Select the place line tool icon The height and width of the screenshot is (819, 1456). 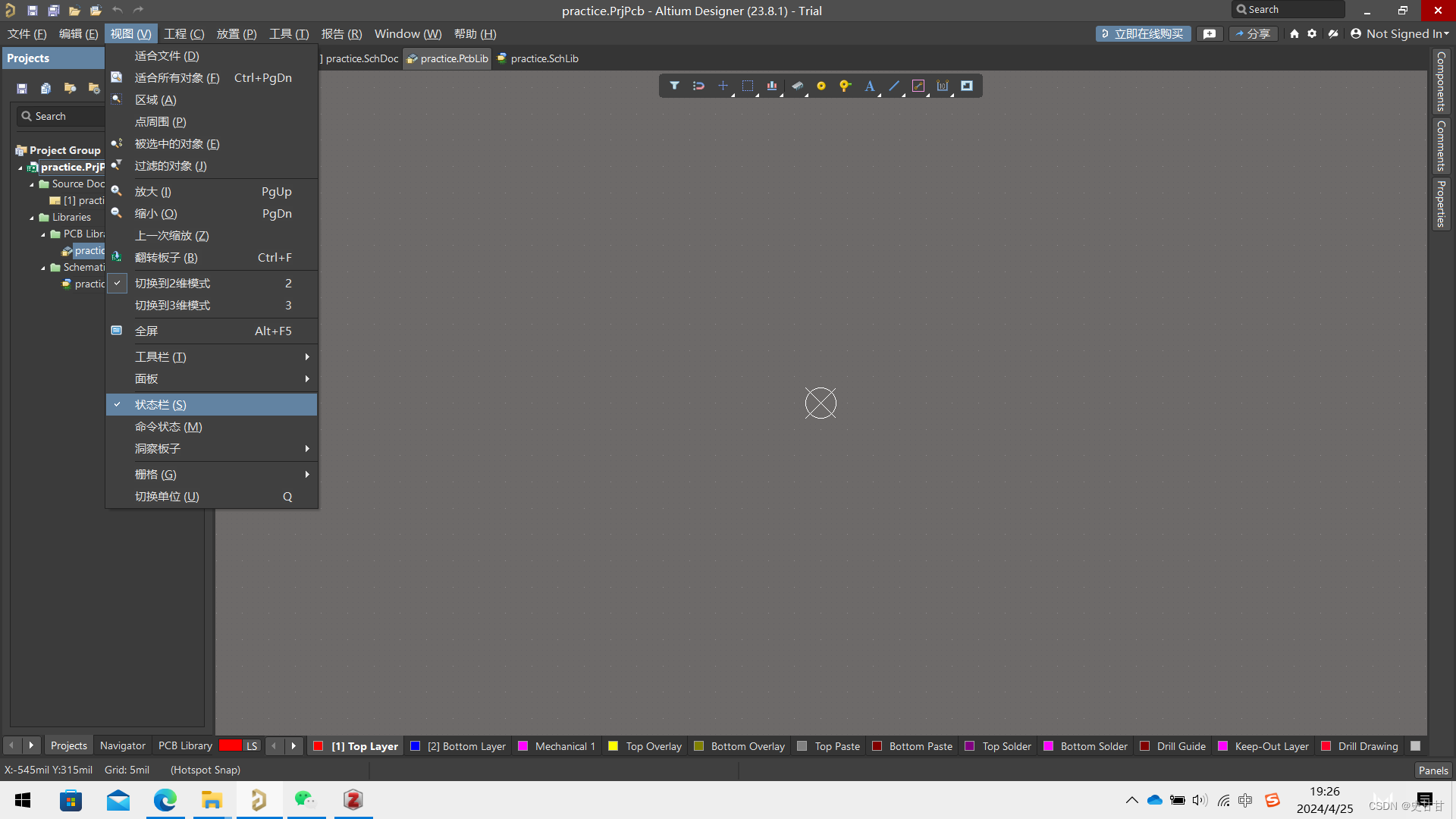[x=894, y=86]
